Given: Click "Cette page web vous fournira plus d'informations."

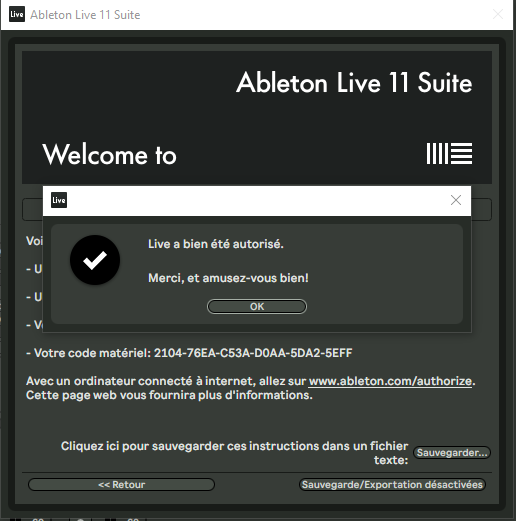Looking at the screenshot, I should [x=169, y=395].
